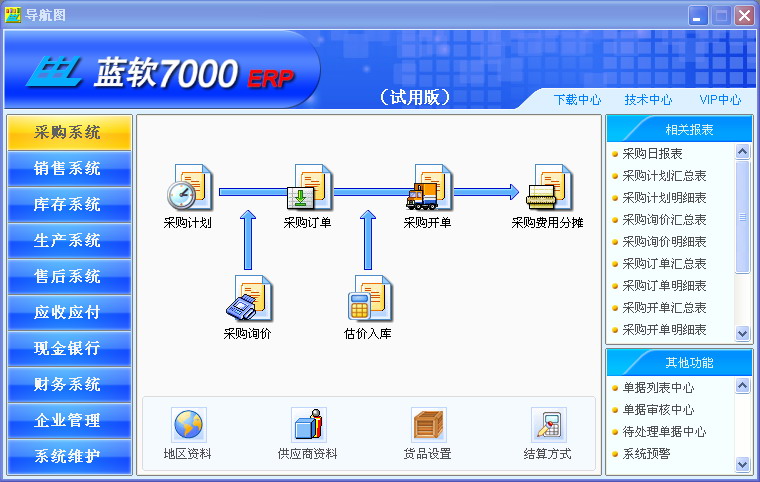Open the 采购计划 workflow icon
760x482 pixels.
tap(187, 187)
